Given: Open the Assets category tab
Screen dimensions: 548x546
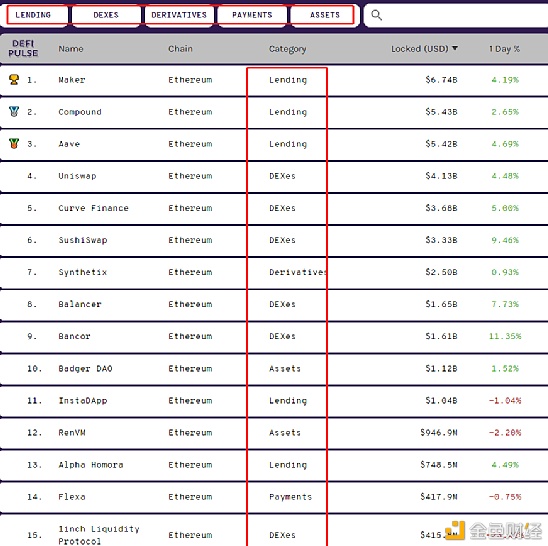Looking at the screenshot, I should 325,15.
